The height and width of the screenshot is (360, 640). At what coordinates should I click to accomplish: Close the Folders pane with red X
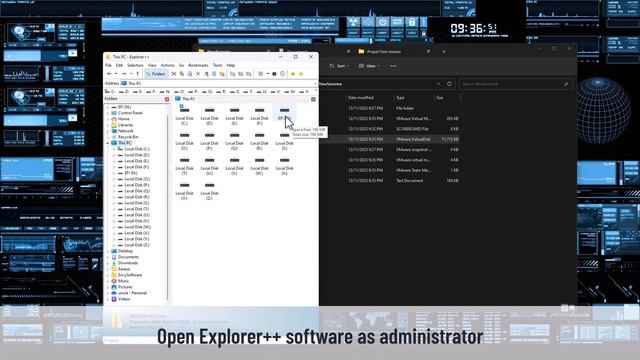[x=167, y=99]
